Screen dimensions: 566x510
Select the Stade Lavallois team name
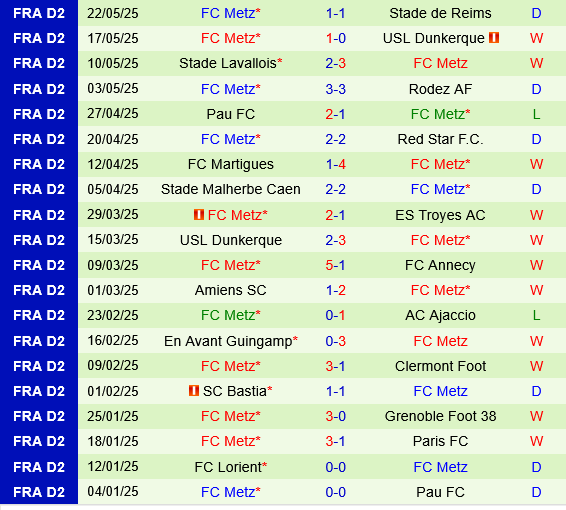[x=228, y=64]
